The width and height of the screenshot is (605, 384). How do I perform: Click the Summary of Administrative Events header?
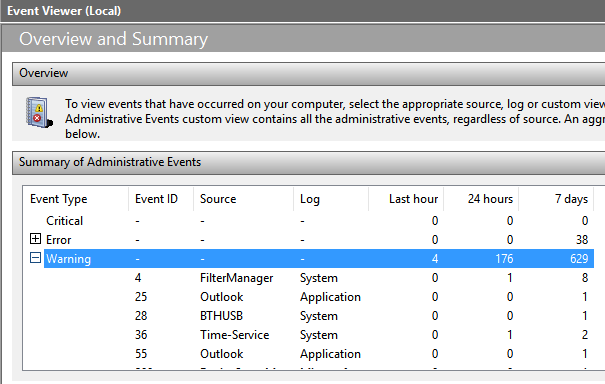[x=309, y=162]
